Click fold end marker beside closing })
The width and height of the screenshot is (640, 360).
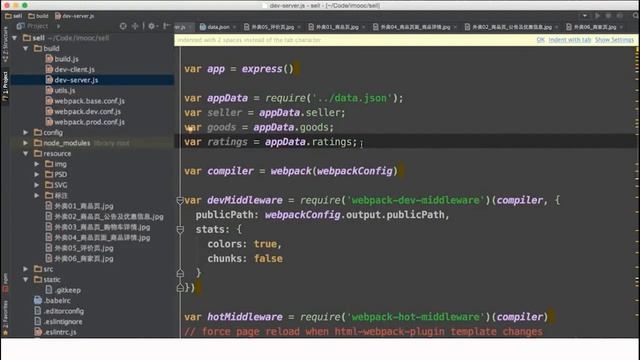(180, 288)
